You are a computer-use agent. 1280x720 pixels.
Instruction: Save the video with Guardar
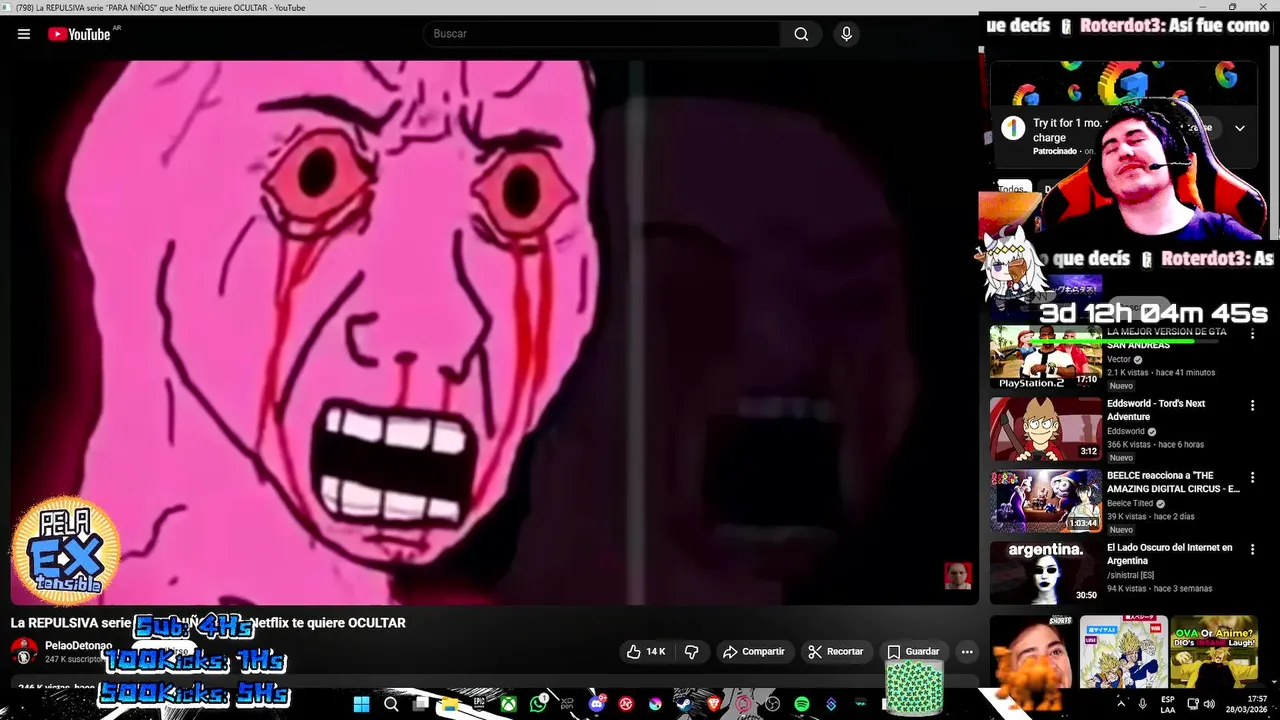[x=914, y=652]
